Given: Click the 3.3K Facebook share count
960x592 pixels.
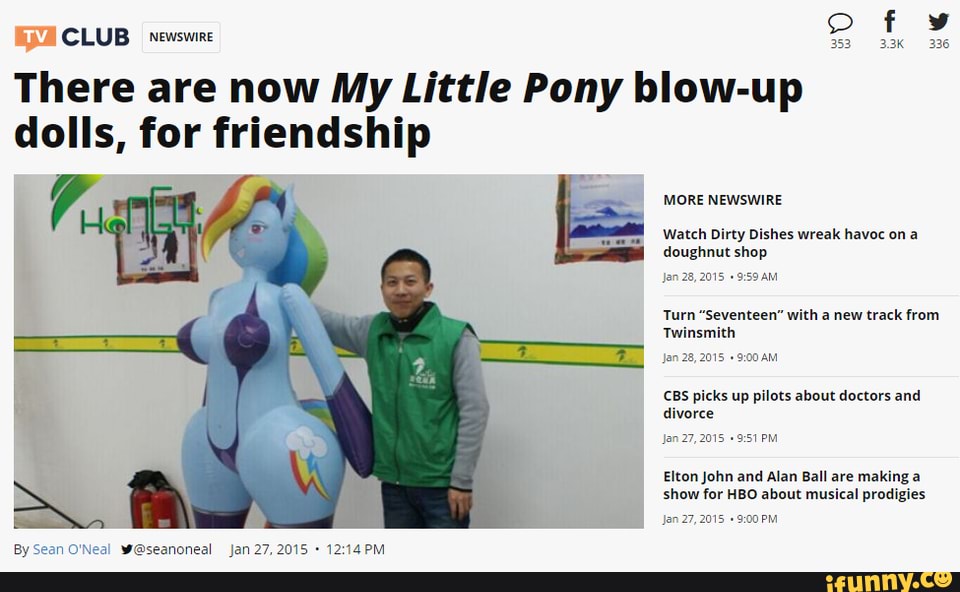Looking at the screenshot, I should tap(891, 44).
